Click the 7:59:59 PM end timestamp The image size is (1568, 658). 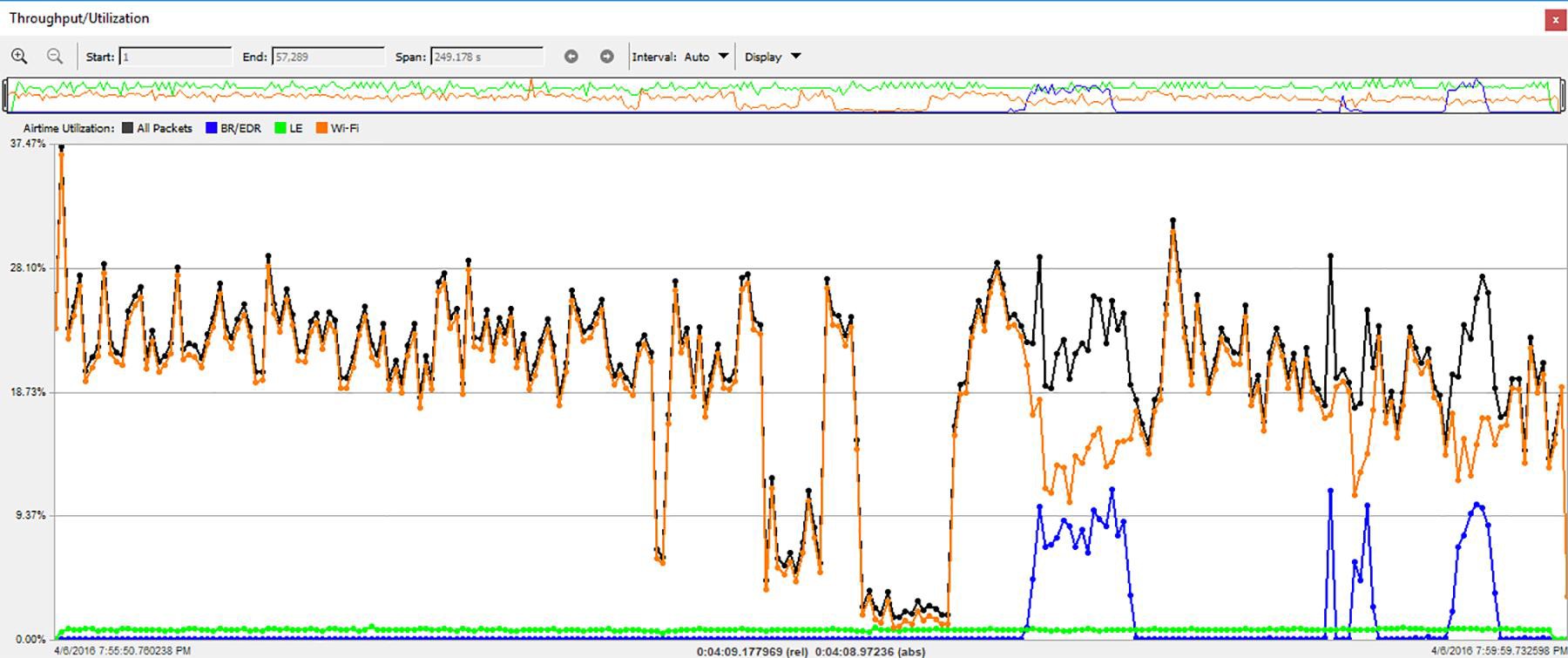(x=1498, y=651)
